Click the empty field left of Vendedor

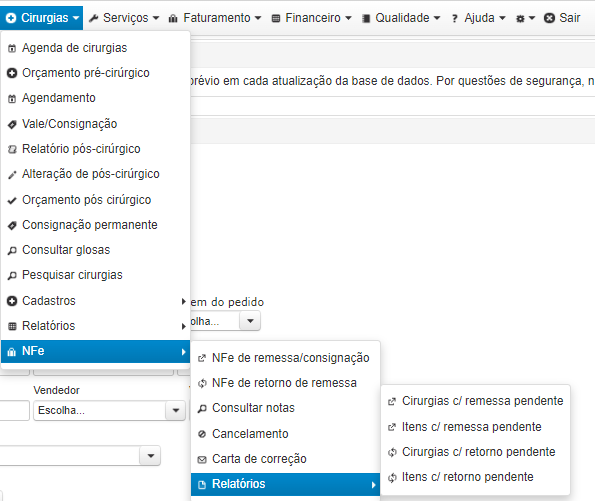14,410
